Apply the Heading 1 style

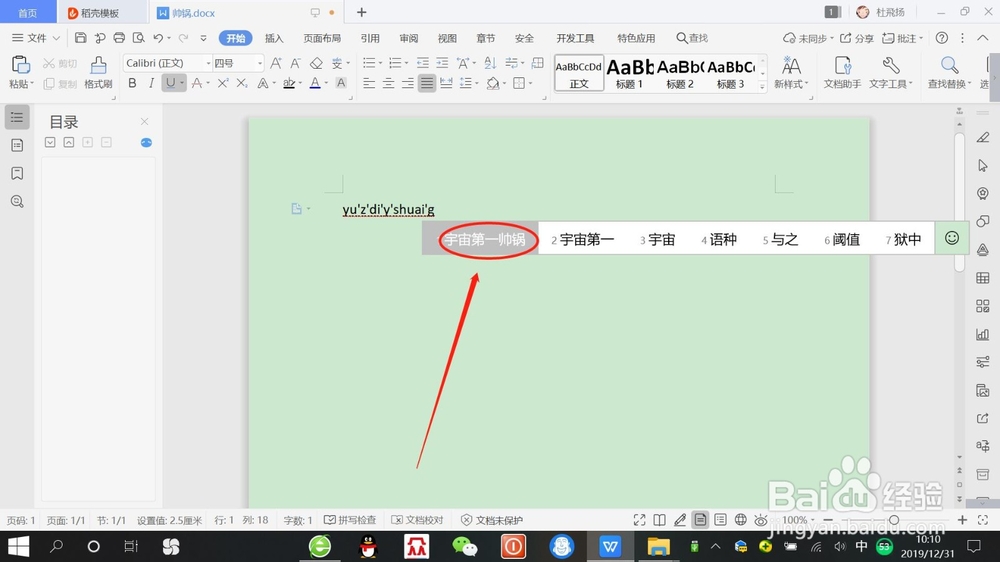tap(629, 73)
